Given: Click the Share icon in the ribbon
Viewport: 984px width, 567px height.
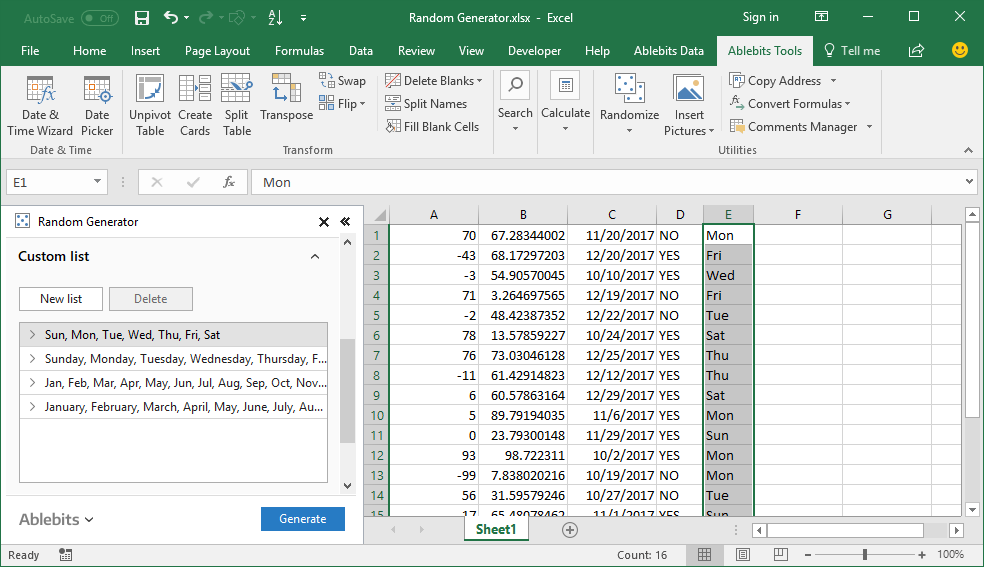Looking at the screenshot, I should pos(916,50).
